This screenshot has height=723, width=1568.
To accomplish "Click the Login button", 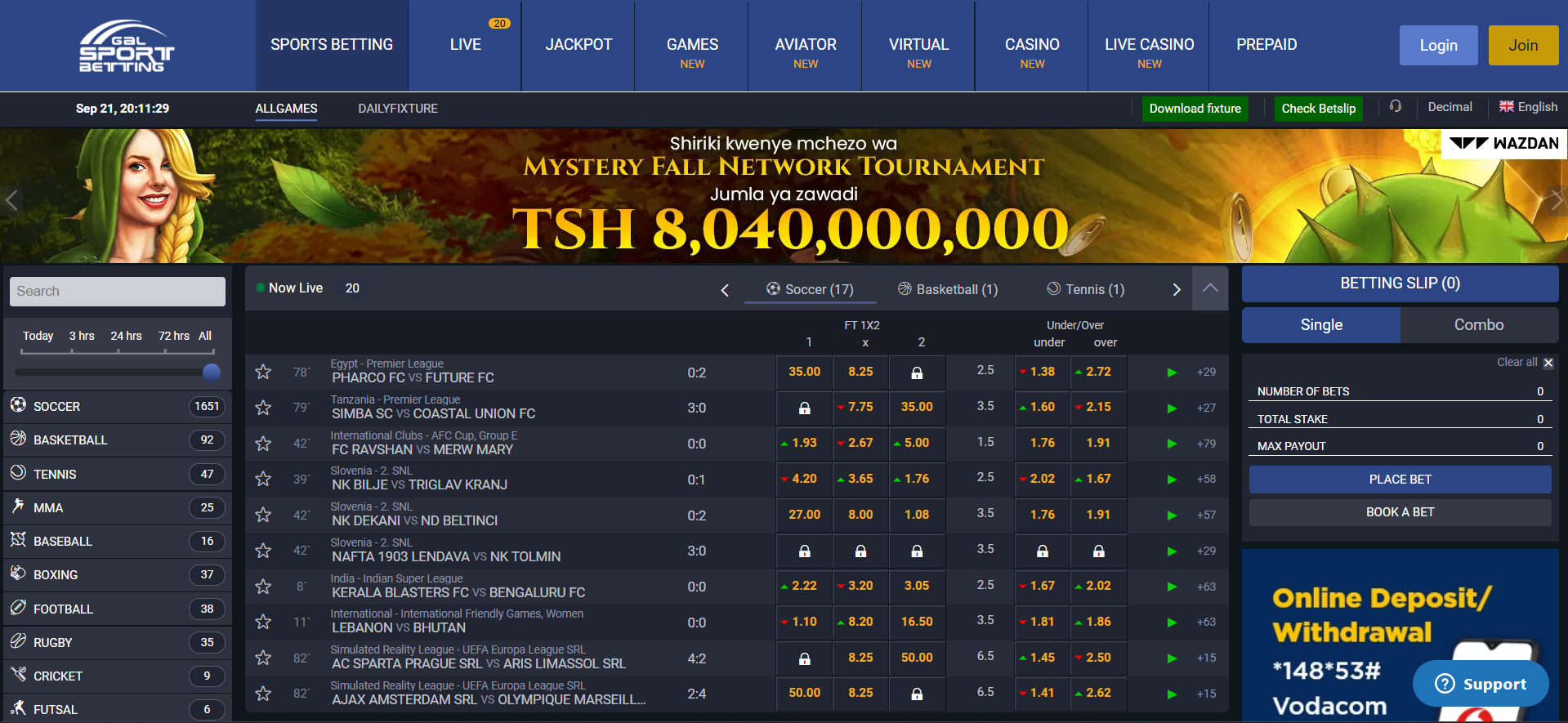I will (1439, 46).
